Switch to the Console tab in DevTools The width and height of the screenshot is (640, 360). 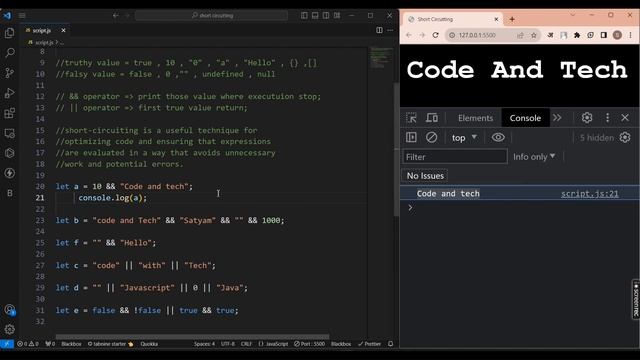pos(525,118)
